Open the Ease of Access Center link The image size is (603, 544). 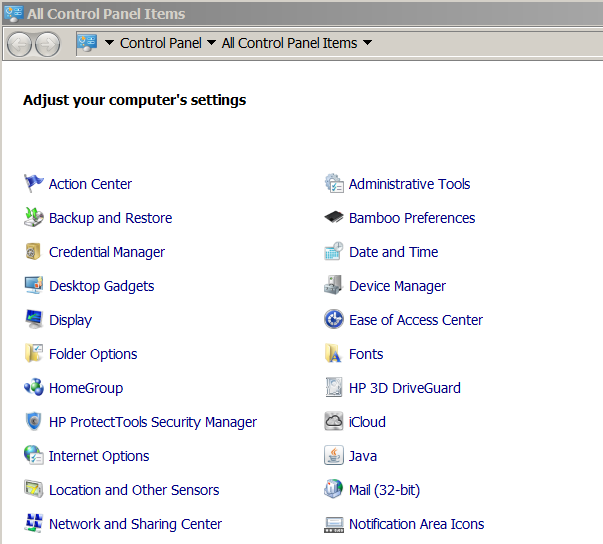coord(416,320)
